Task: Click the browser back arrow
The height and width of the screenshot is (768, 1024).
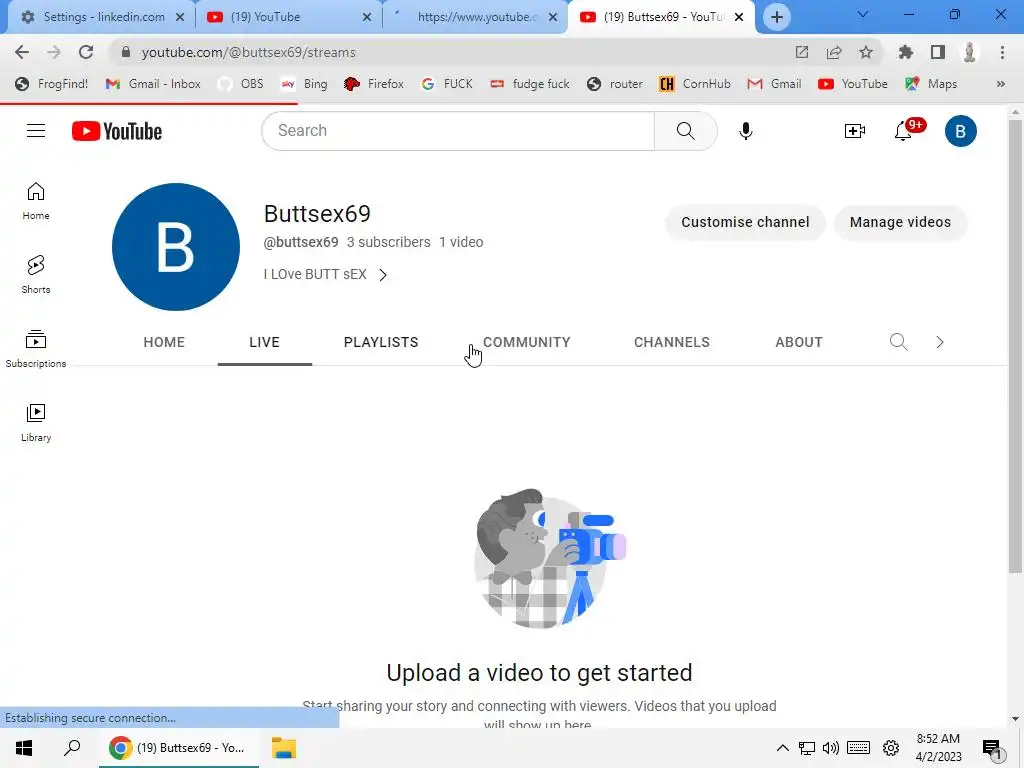Action: [22, 52]
